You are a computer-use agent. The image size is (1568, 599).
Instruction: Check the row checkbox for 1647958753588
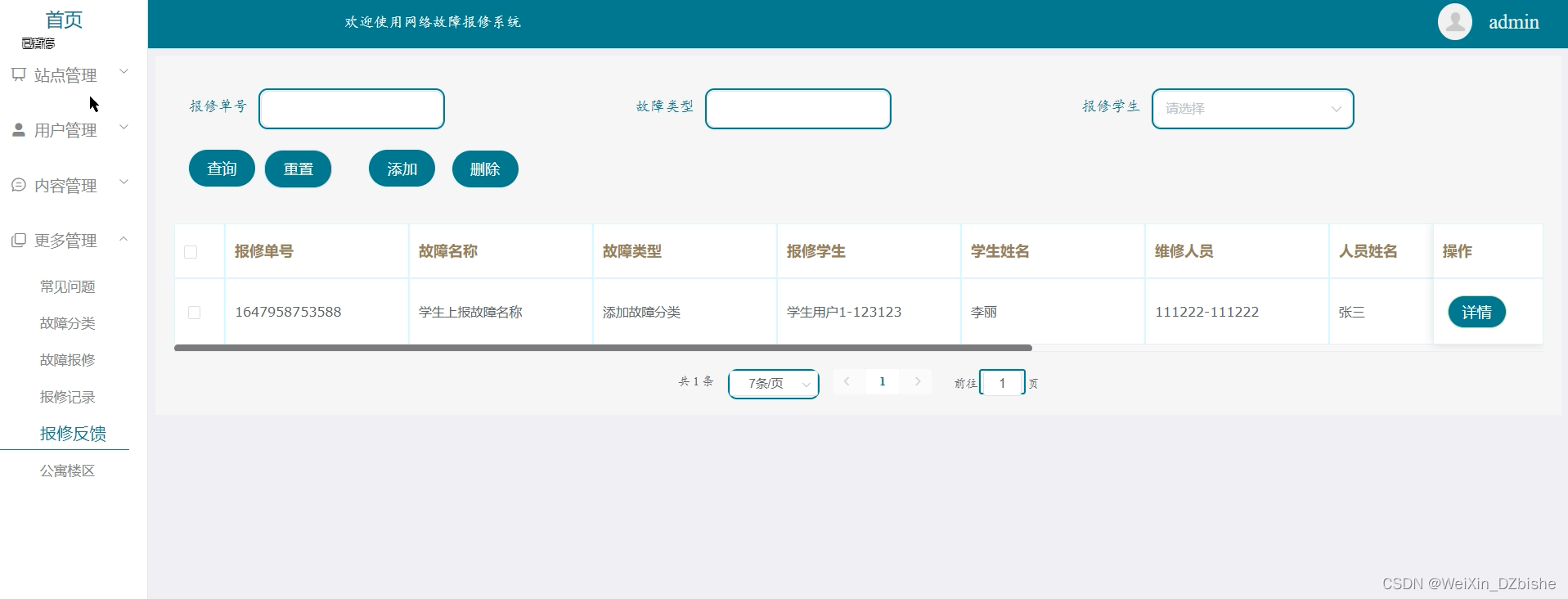tap(194, 312)
